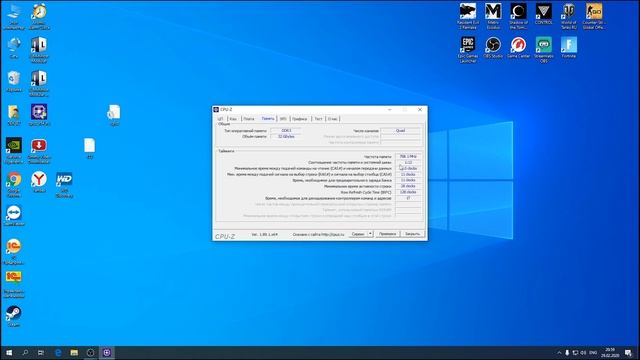Viewport: 640px width, 360px height.
Task: Launch Microsoft Edge from taskbar
Action: [x=58, y=353]
